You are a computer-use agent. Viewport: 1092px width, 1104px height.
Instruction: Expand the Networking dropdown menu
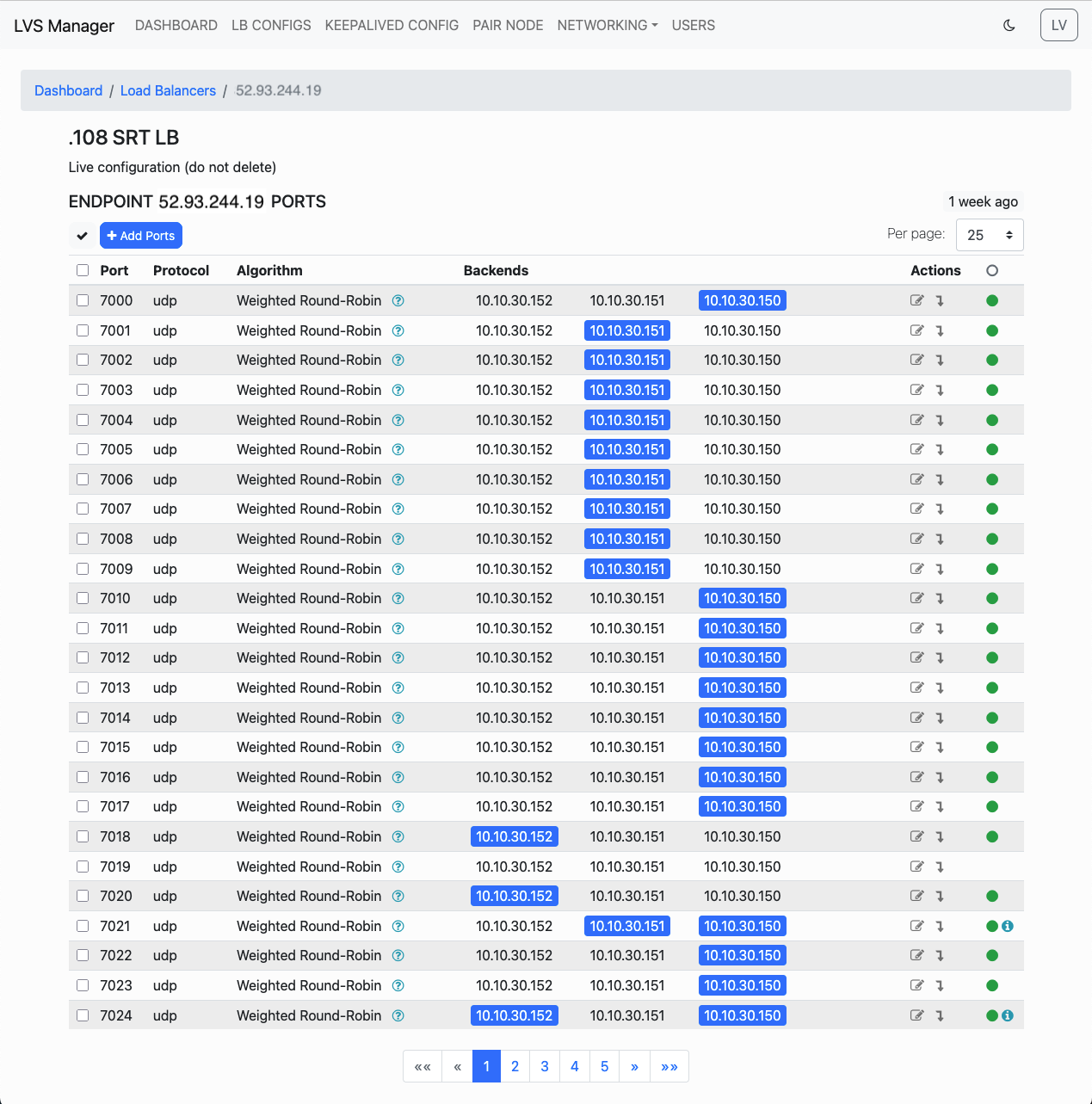608,26
